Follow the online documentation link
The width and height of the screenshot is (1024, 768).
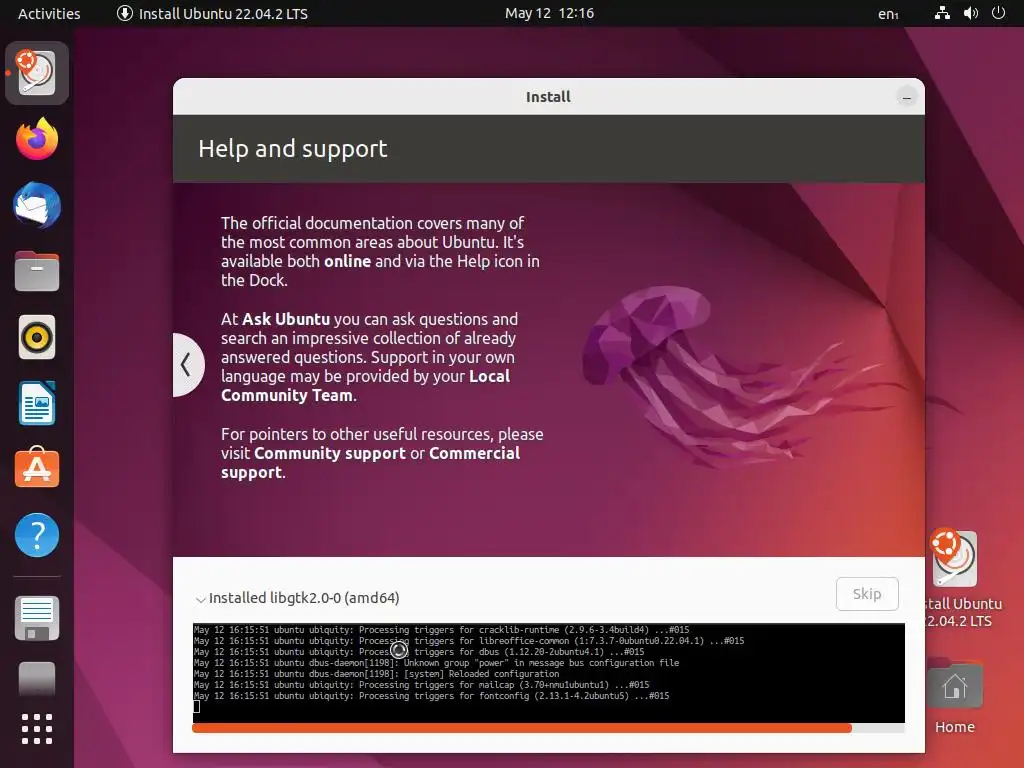(x=347, y=261)
